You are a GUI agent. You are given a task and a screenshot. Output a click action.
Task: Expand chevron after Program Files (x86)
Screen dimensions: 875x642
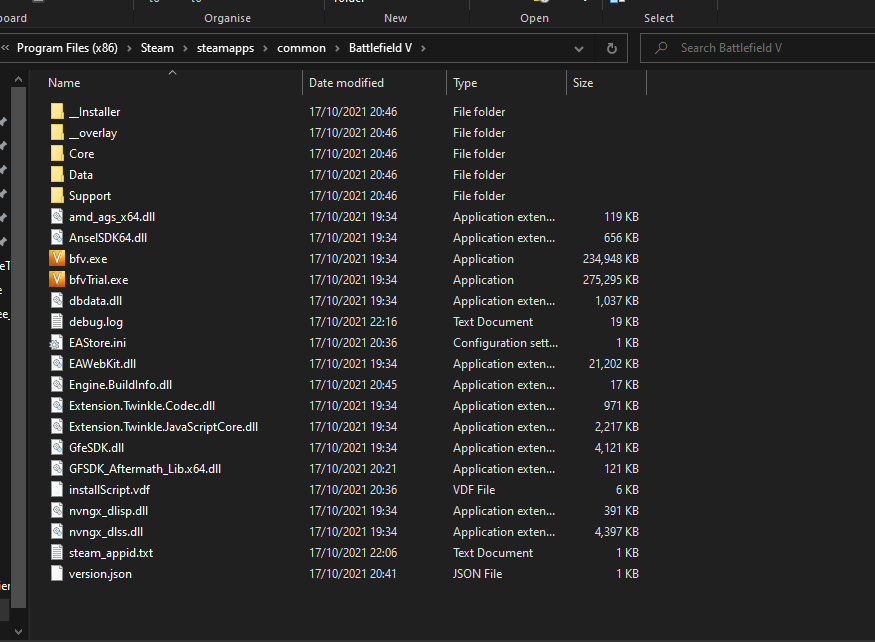[x=129, y=49]
